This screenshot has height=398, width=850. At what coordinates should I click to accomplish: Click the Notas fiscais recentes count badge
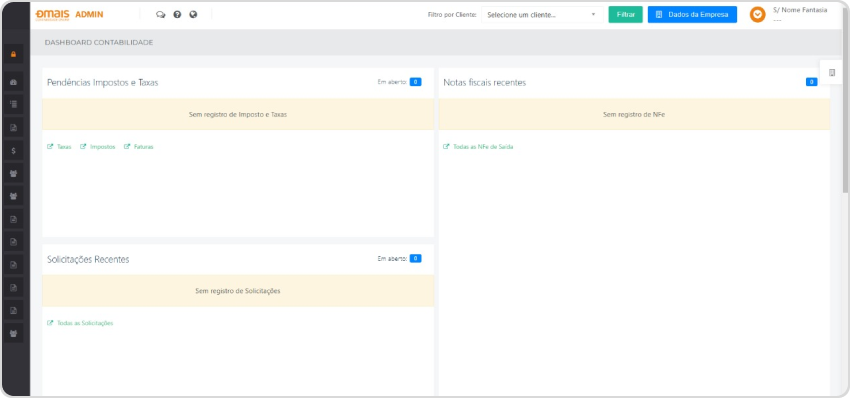(812, 82)
